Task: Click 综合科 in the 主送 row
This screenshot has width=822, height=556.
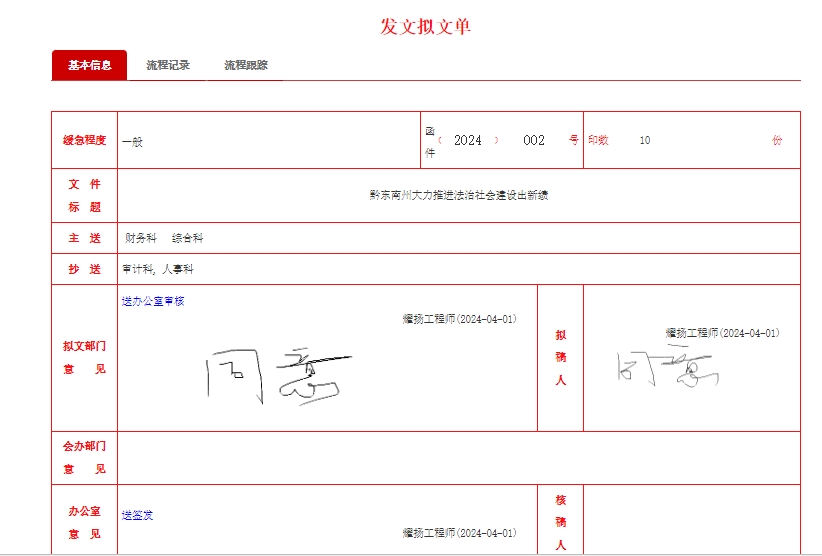Action: click(187, 238)
